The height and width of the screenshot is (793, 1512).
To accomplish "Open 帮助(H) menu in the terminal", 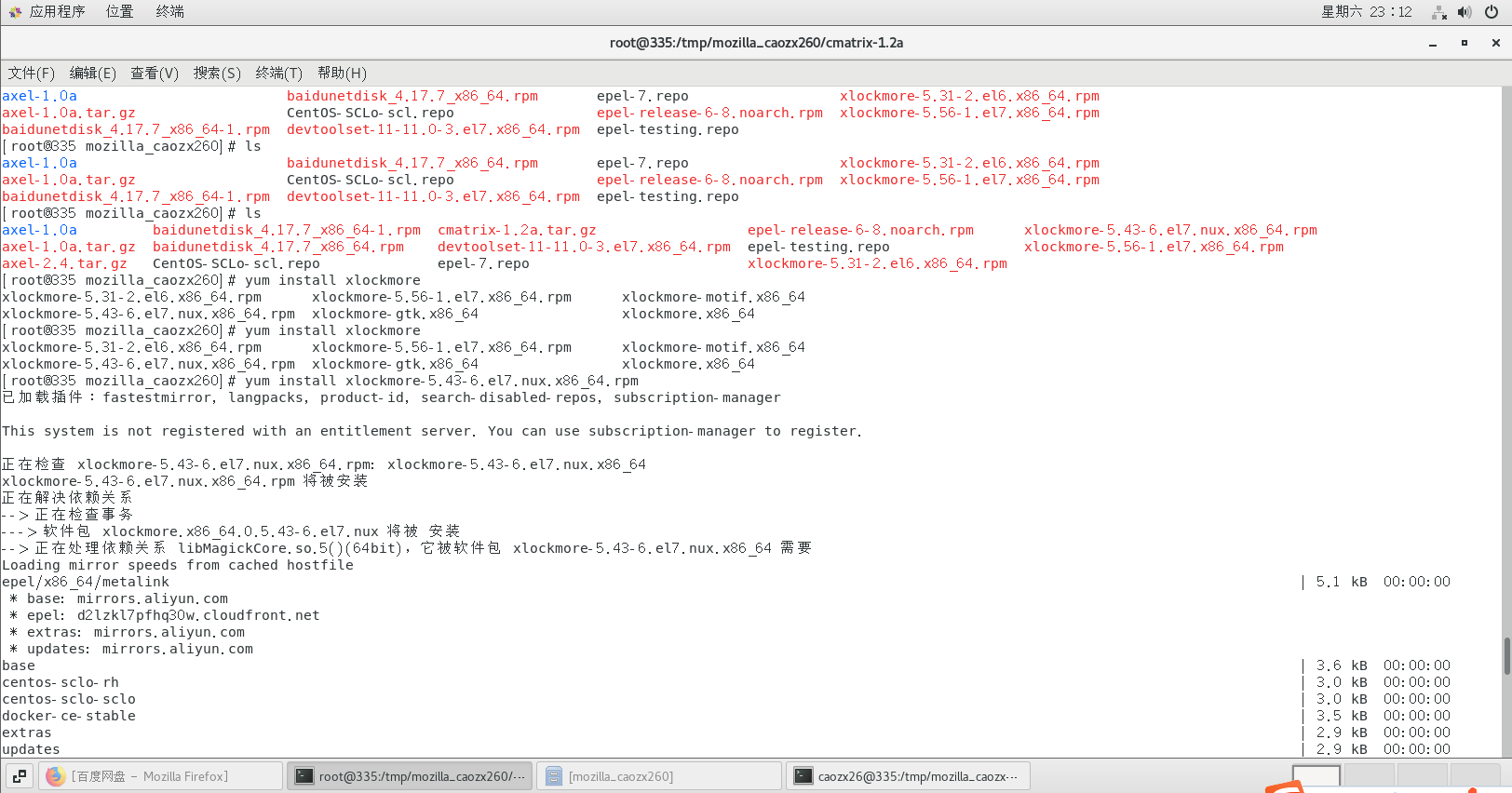I will coord(342,73).
